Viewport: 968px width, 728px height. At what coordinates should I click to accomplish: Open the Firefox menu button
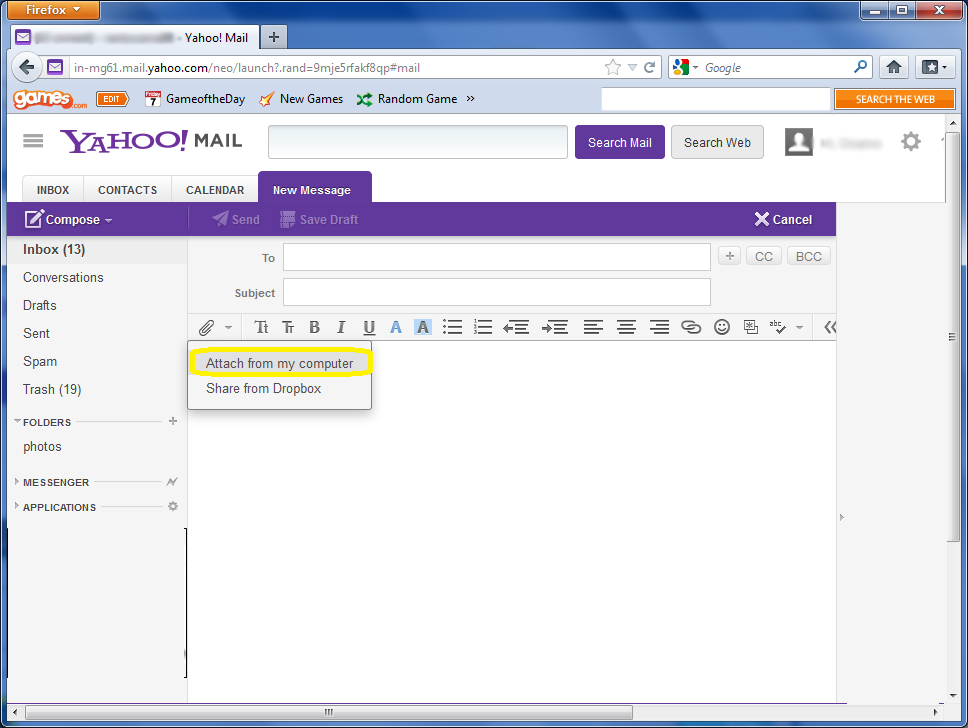pyautogui.click(x=54, y=10)
